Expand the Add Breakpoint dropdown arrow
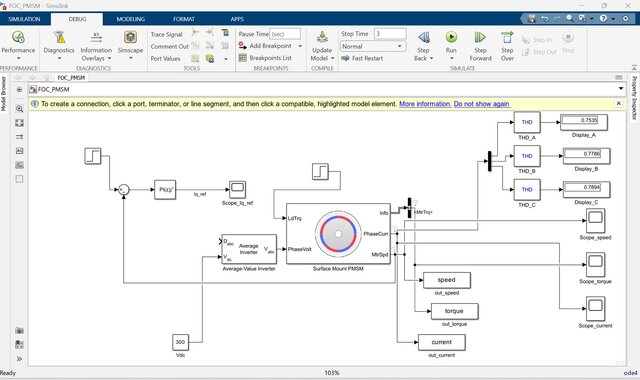The width and height of the screenshot is (640, 380). point(300,46)
